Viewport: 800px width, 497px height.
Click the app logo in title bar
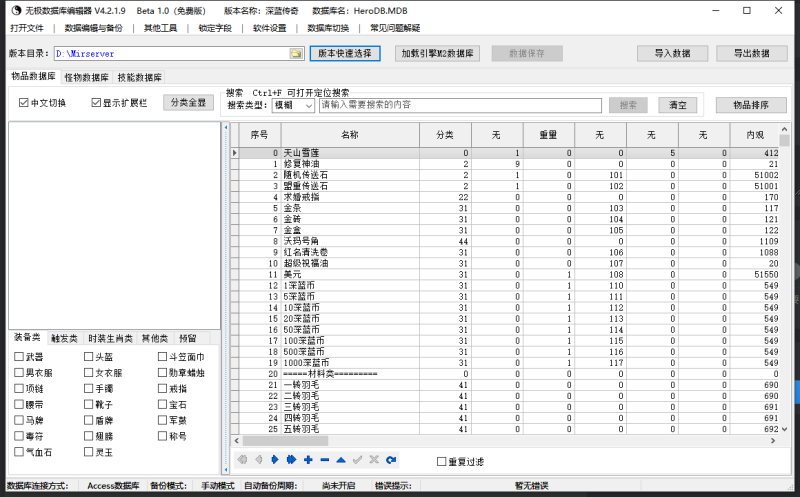[x=16, y=11]
